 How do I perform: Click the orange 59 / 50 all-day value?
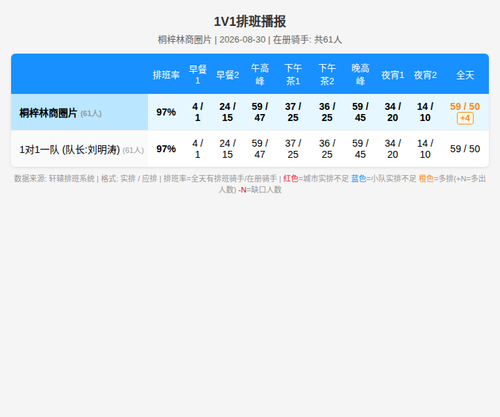pyautogui.click(x=465, y=107)
